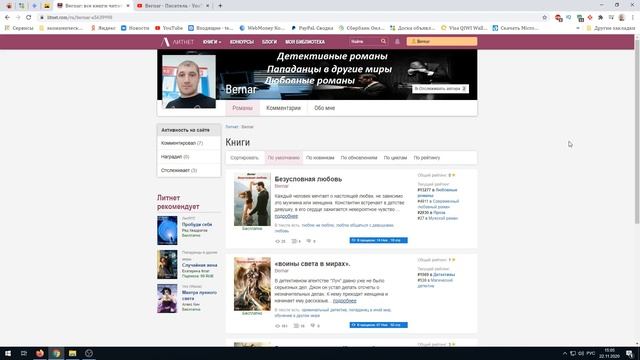640x360 pixels.
Task: Open the Windows Start button
Action: [8, 353]
